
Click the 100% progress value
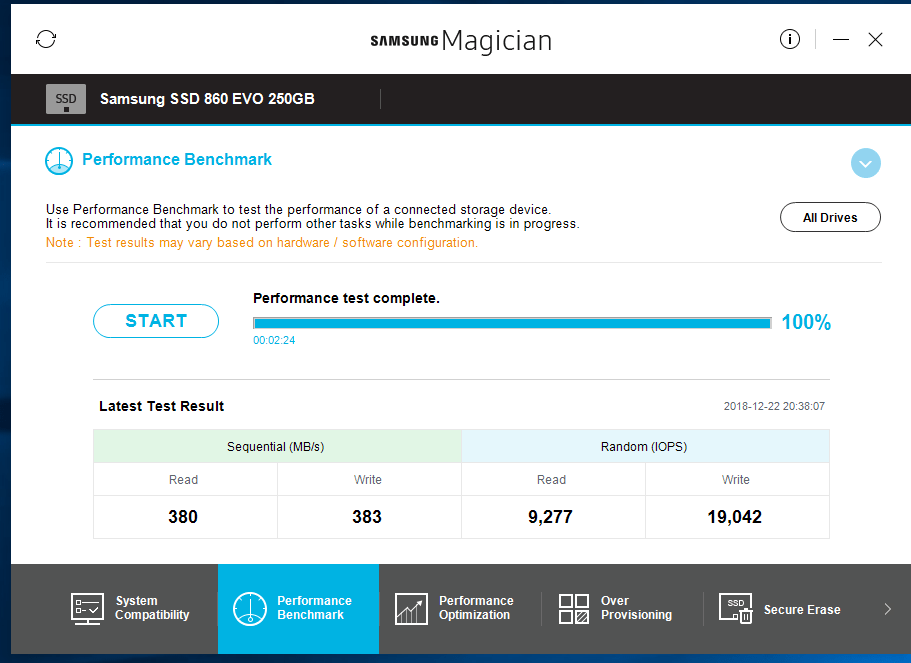(806, 322)
